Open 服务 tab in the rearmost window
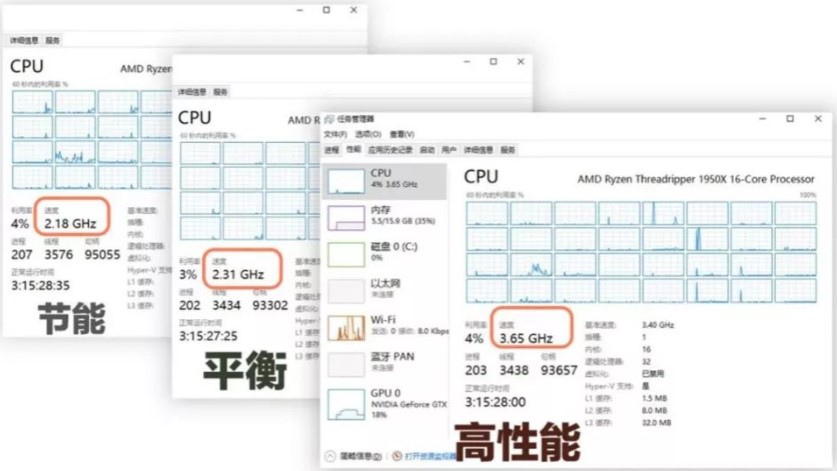This screenshot has width=837, height=471. click(x=52, y=40)
